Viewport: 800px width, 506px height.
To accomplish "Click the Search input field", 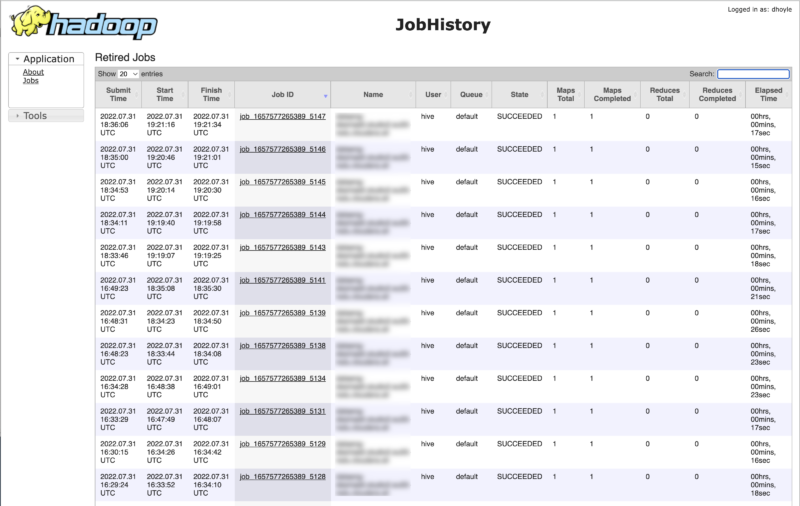I will (753, 74).
